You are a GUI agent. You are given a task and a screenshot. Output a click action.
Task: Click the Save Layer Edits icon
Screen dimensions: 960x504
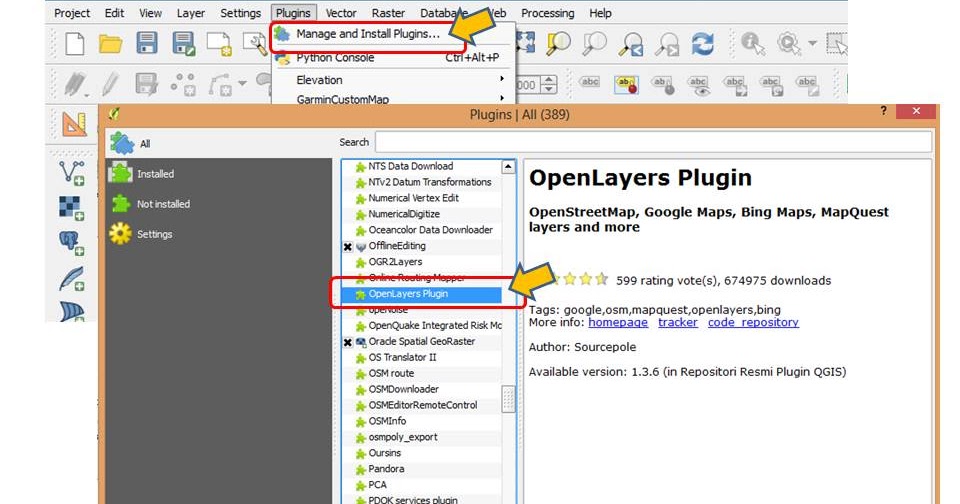(x=146, y=84)
